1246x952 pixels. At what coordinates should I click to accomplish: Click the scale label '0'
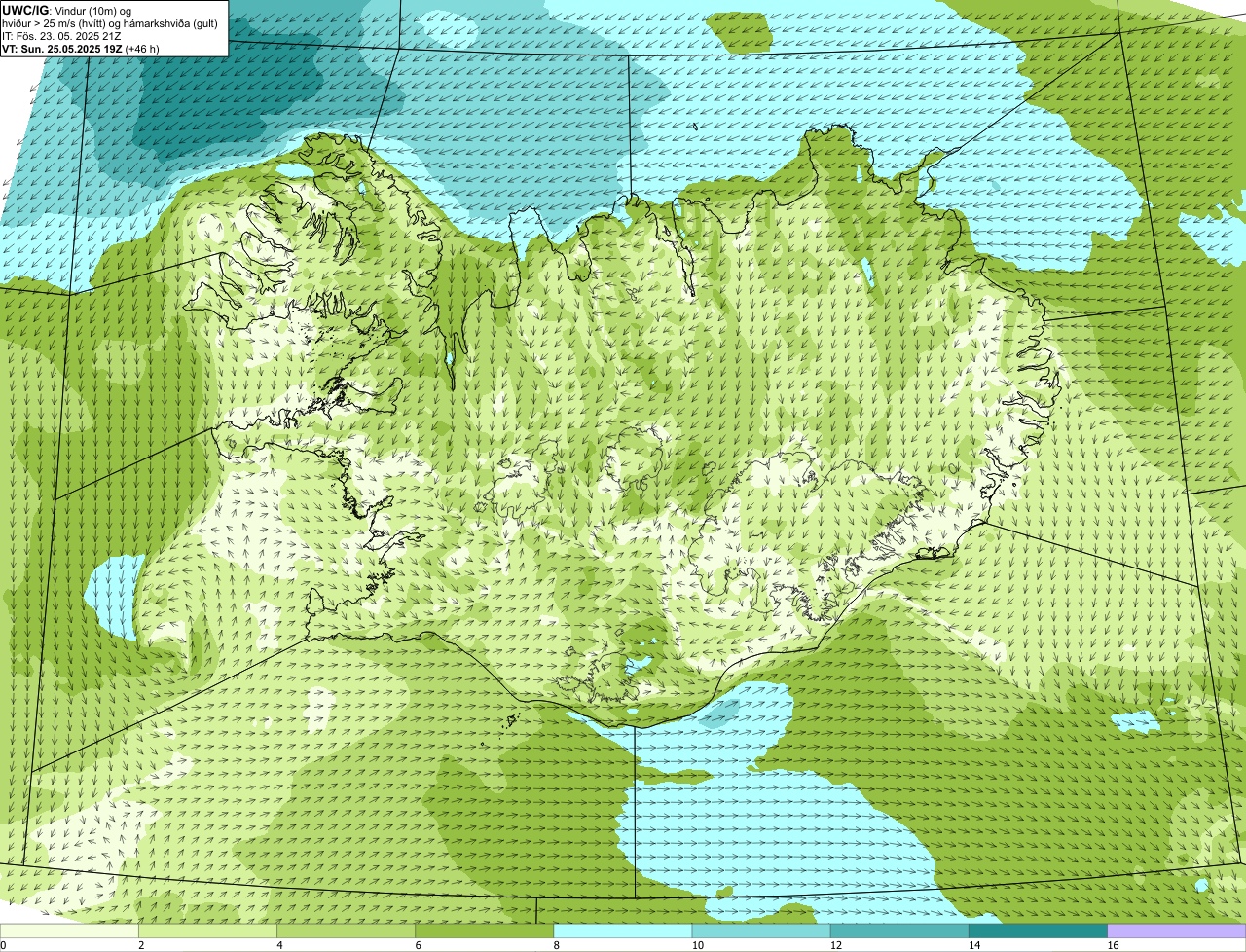3,945
